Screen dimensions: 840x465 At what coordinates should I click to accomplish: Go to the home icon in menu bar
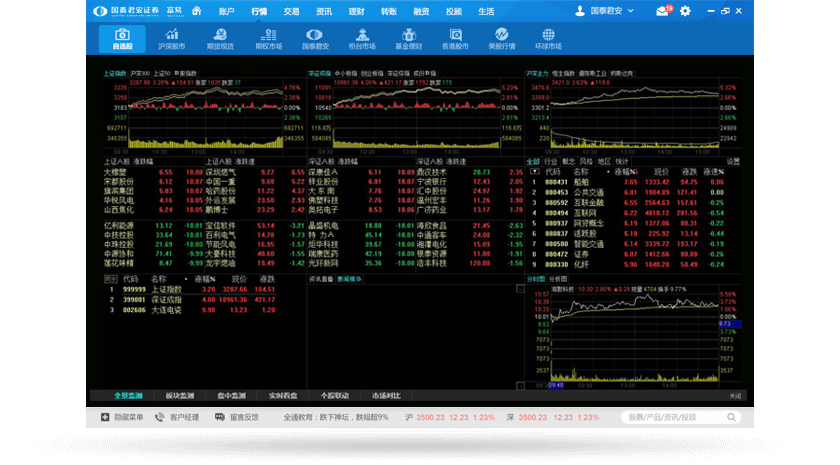196,11
